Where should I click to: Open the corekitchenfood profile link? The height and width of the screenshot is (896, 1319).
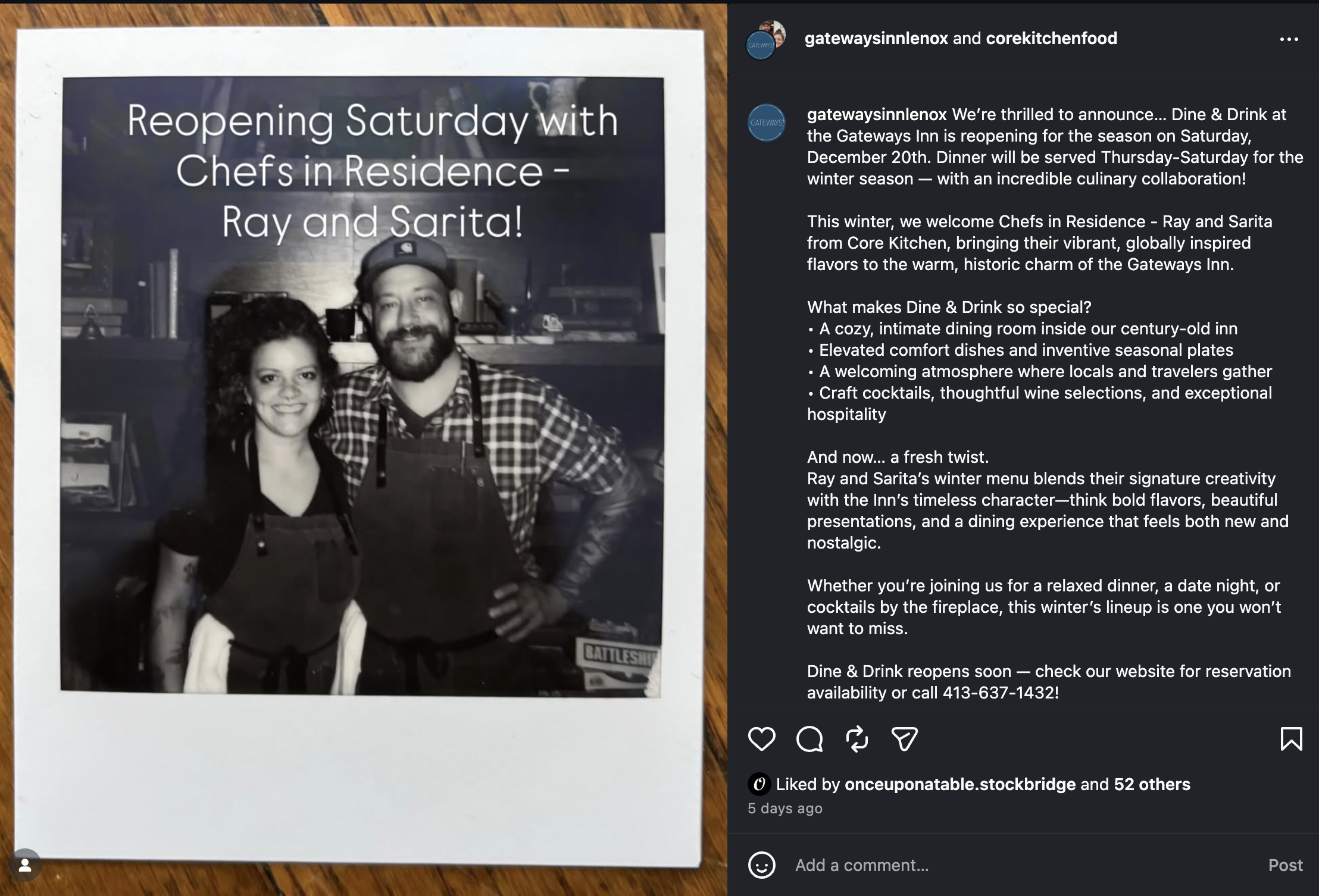[1051, 39]
